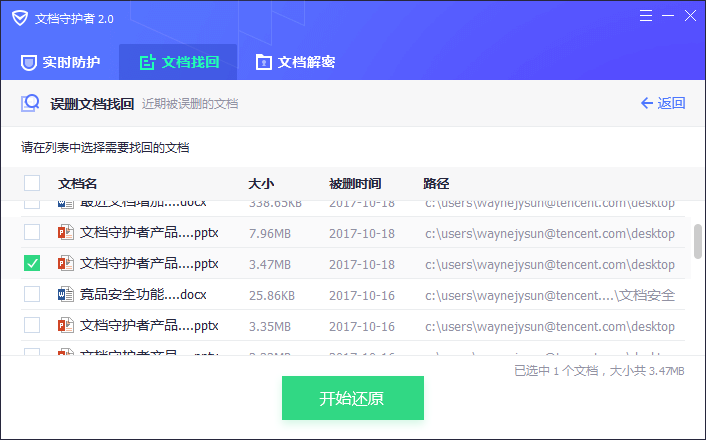
Task: Click the shield logo of 文档守护者
Action: coord(20,18)
